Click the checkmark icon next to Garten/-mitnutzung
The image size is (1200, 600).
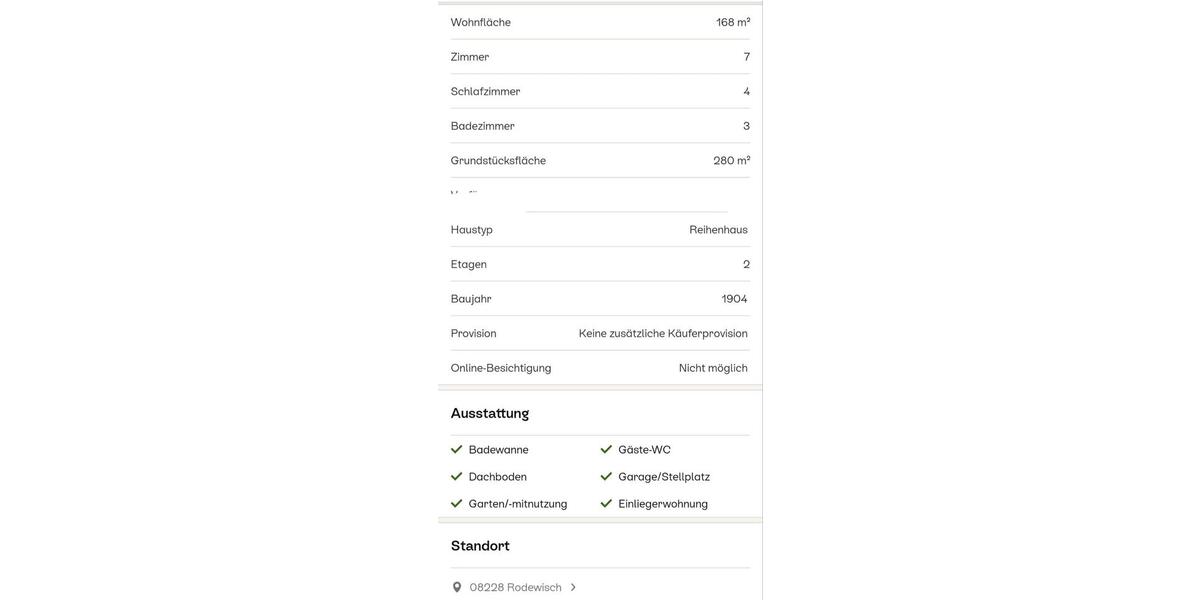click(x=457, y=504)
